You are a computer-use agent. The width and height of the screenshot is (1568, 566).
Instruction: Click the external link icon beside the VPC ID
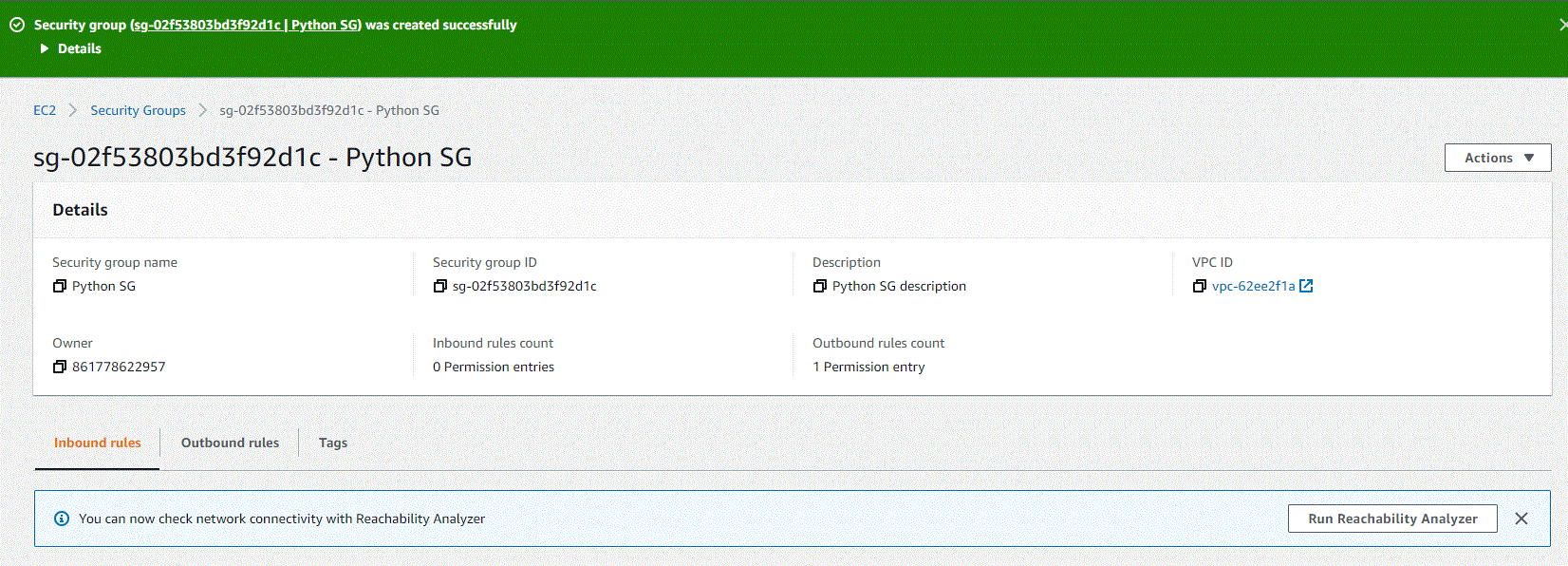(x=1306, y=286)
